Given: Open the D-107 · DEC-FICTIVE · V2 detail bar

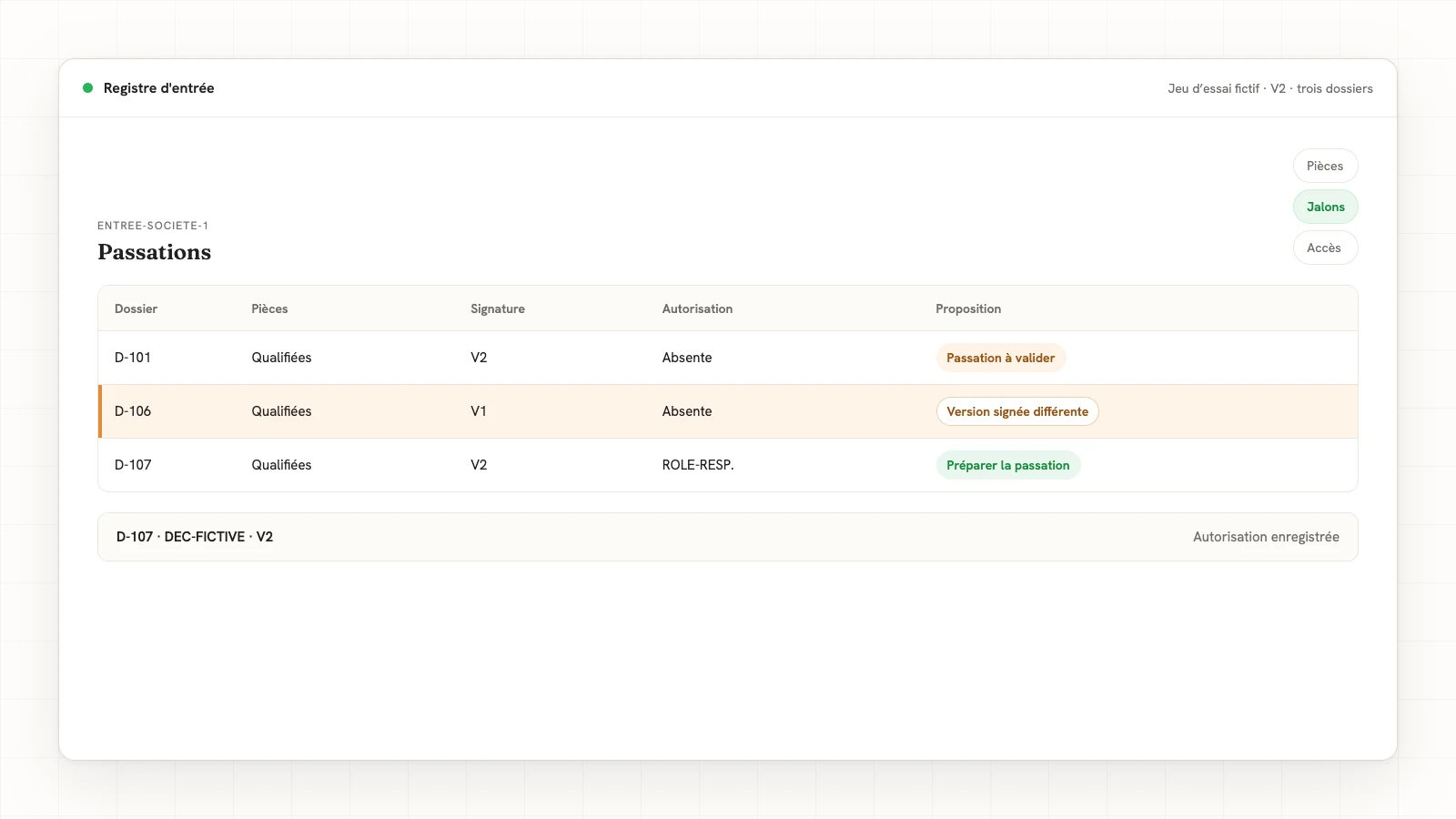Looking at the screenshot, I should (728, 537).
